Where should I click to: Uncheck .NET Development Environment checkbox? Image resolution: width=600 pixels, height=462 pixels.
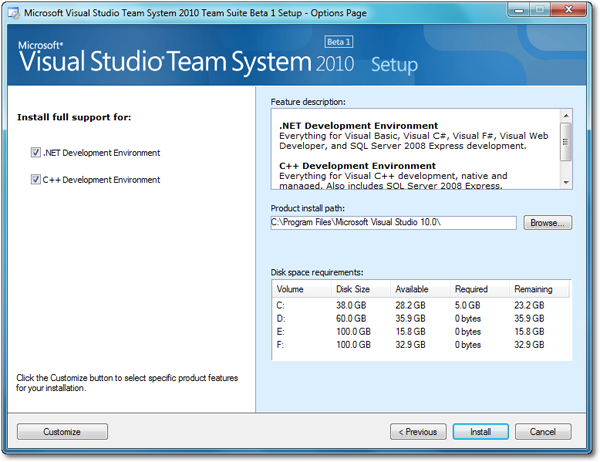click(36, 153)
